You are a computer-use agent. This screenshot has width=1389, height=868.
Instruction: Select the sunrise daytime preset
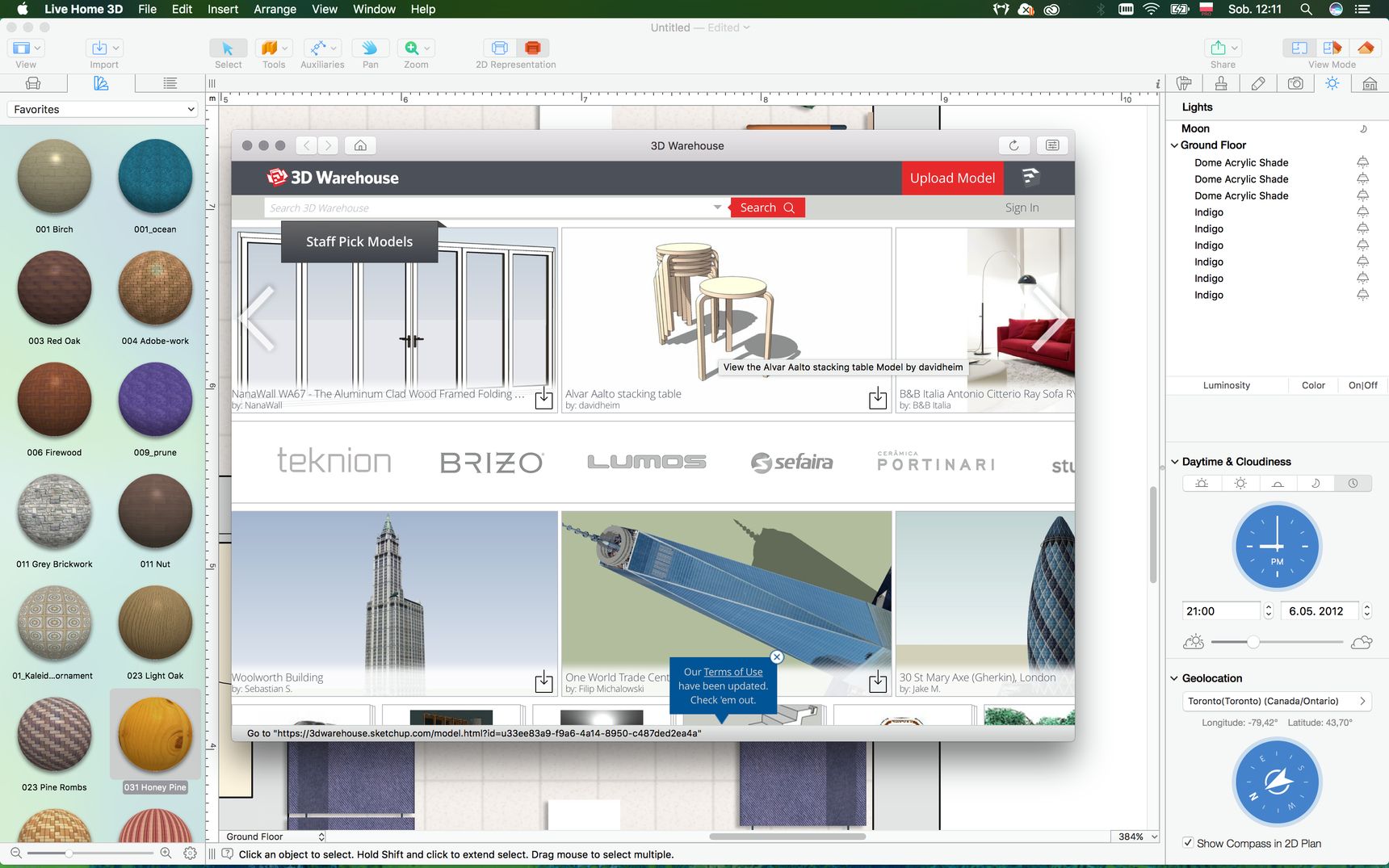click(1202, 483)
